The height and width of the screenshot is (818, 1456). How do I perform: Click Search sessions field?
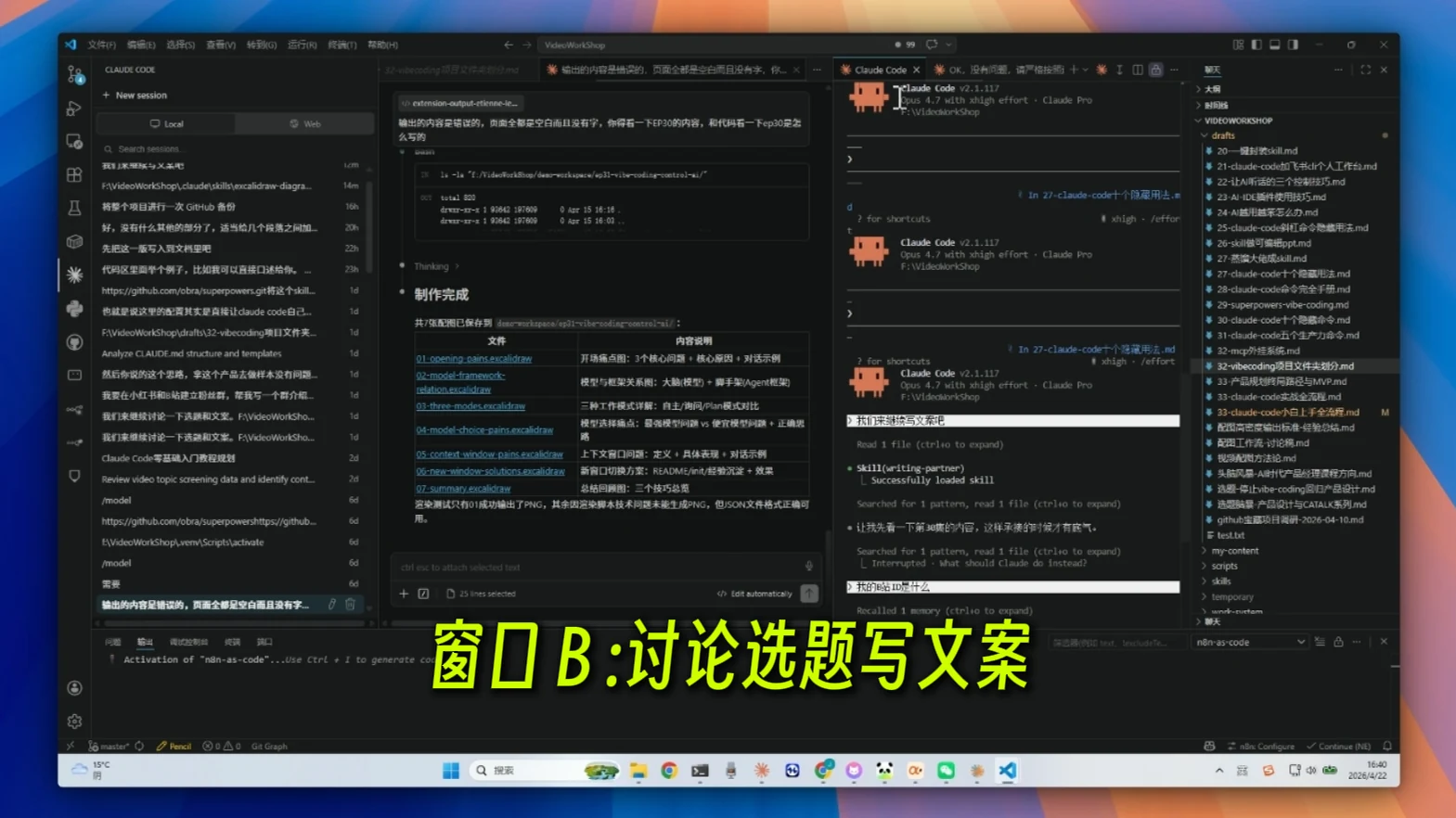235,148
